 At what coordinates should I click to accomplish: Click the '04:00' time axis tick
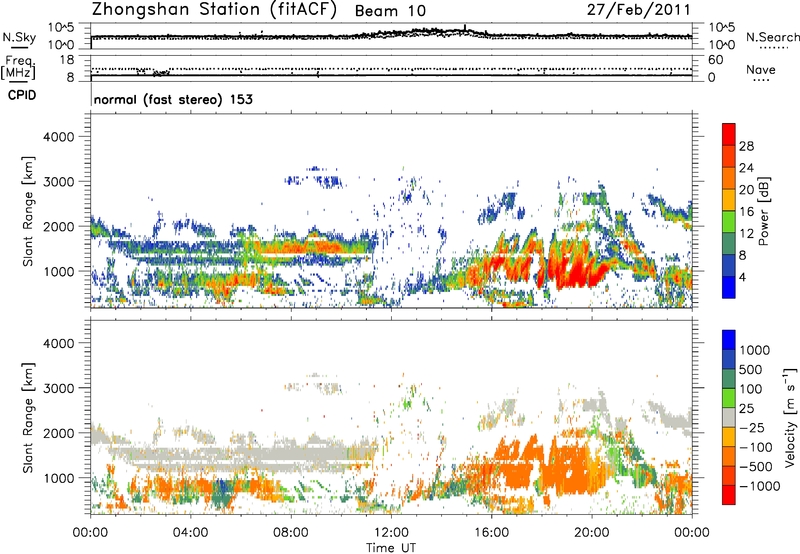pyautogui.click(x=190, y=533)
